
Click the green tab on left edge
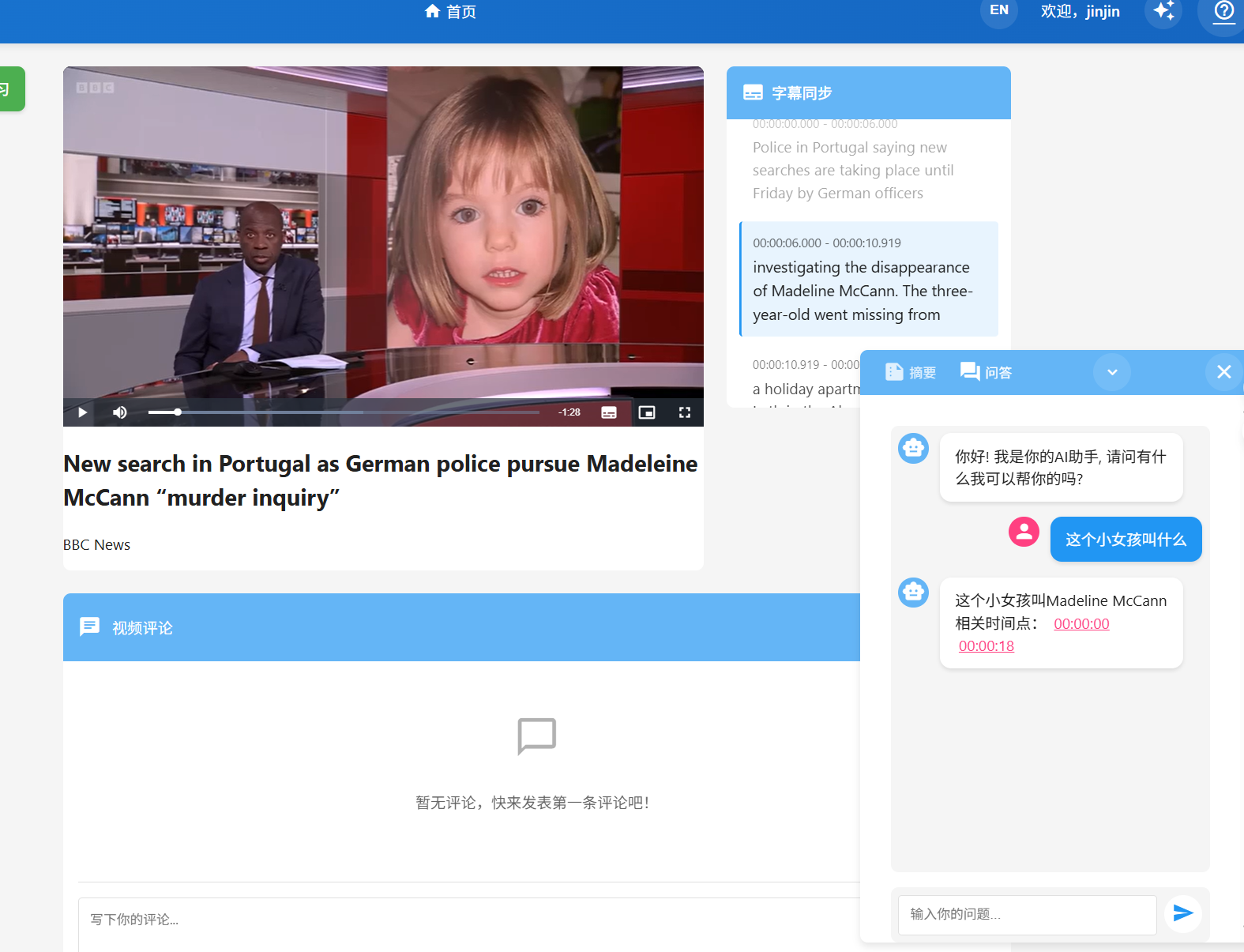[11, 89]
